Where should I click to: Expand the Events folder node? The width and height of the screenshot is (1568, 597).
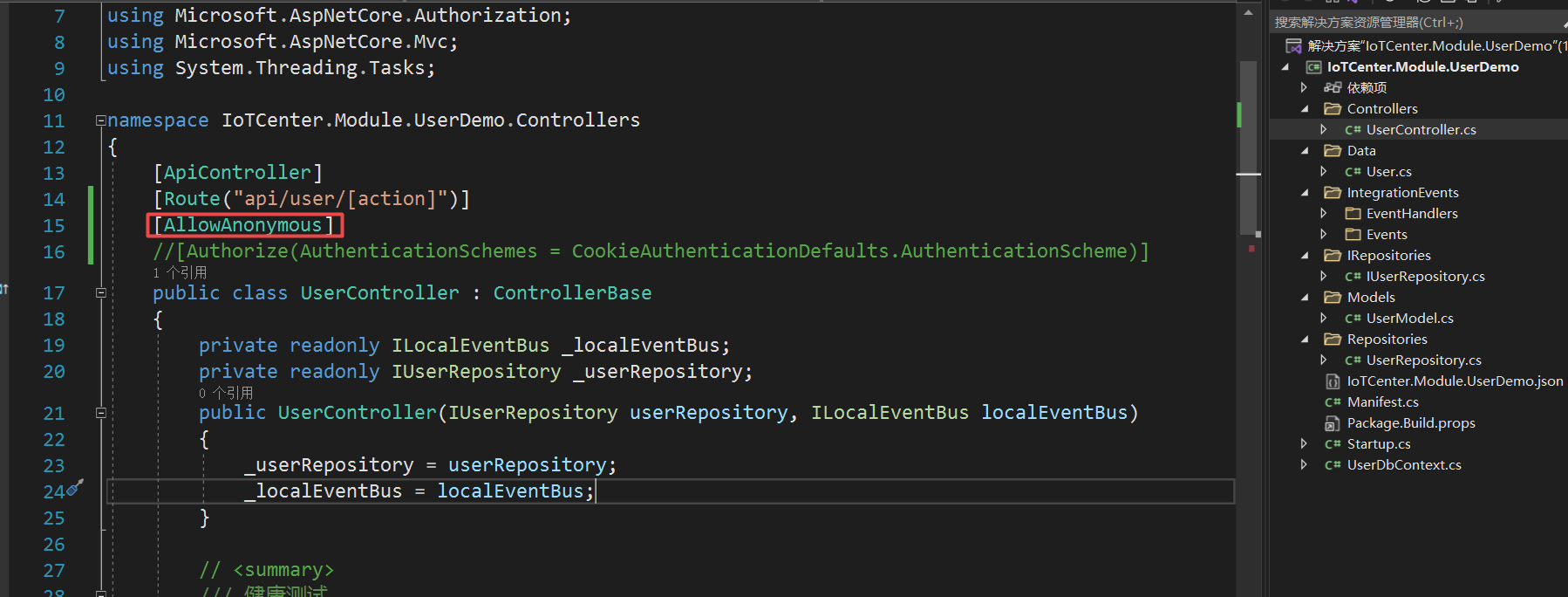point(1324,235)
